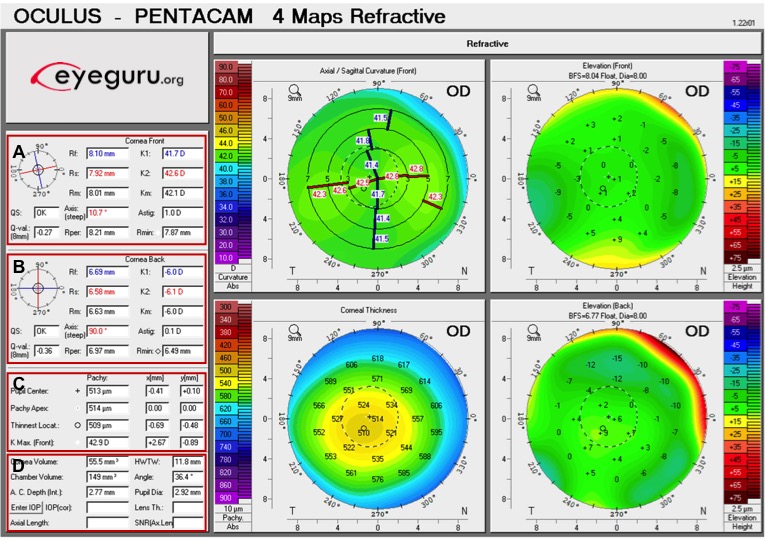This screenshot has height=541, width=765.
Task: Click Cornea Front K1 value 41.7 D
Action: point(182,154)
